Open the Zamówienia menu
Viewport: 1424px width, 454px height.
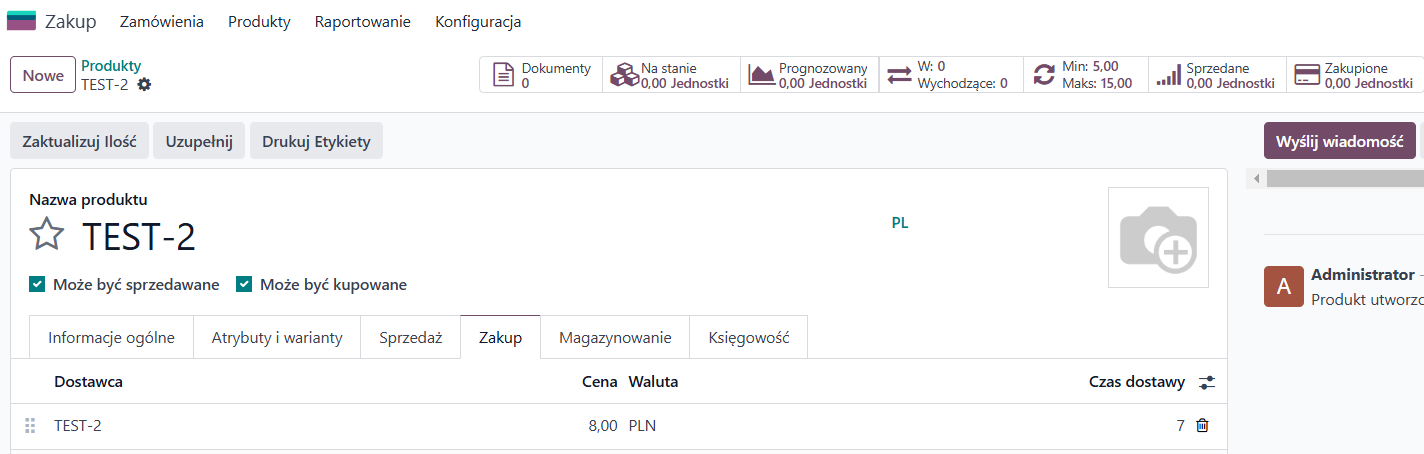(161, 22)
